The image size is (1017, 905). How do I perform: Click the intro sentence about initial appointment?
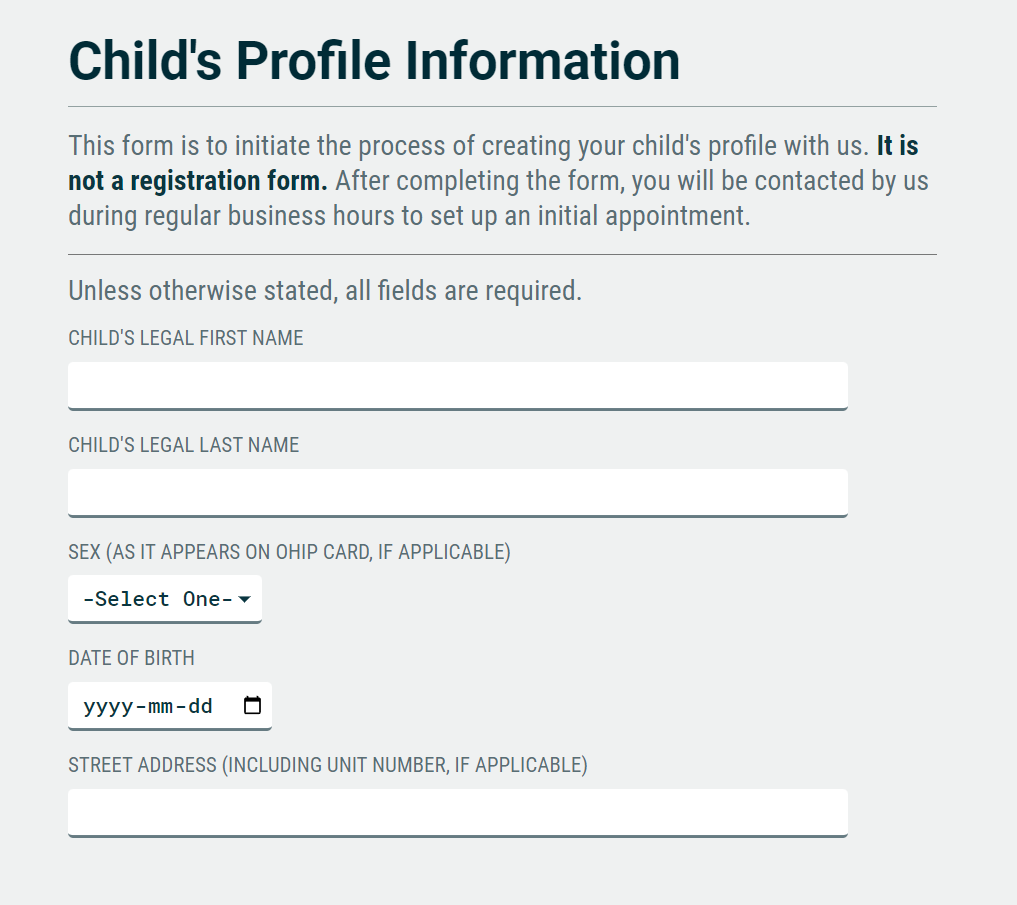click(499, 199)
